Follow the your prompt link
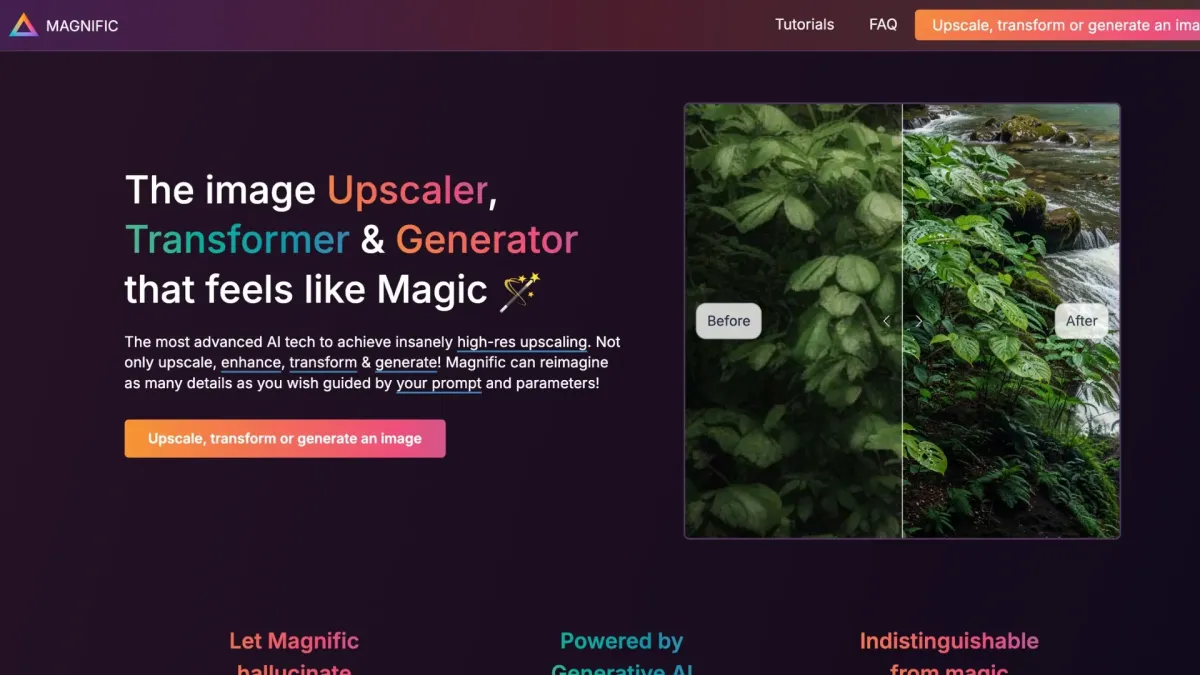 (439, 383)
